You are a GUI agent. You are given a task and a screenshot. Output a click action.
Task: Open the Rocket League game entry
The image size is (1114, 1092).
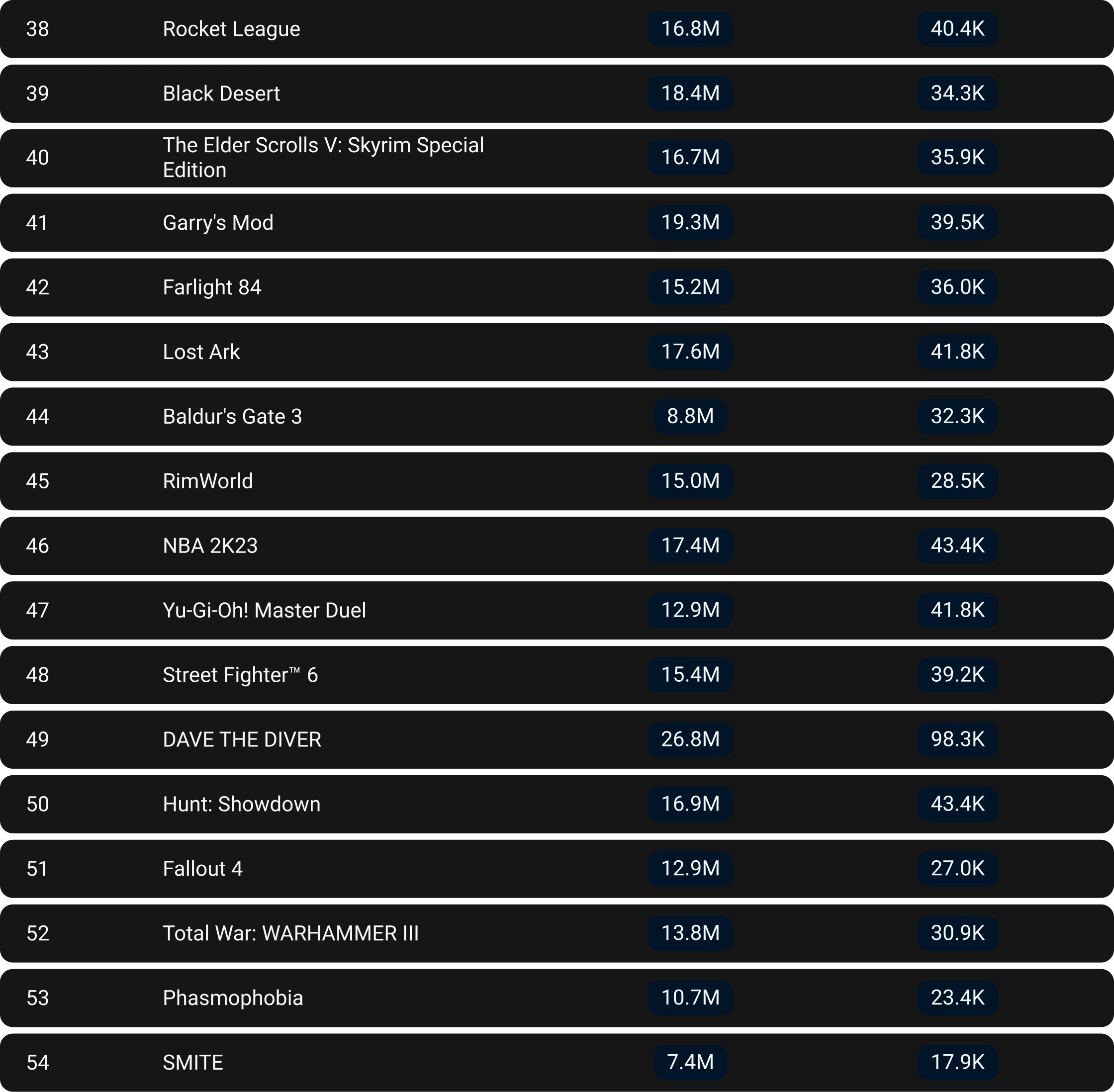tap(231, 29)
